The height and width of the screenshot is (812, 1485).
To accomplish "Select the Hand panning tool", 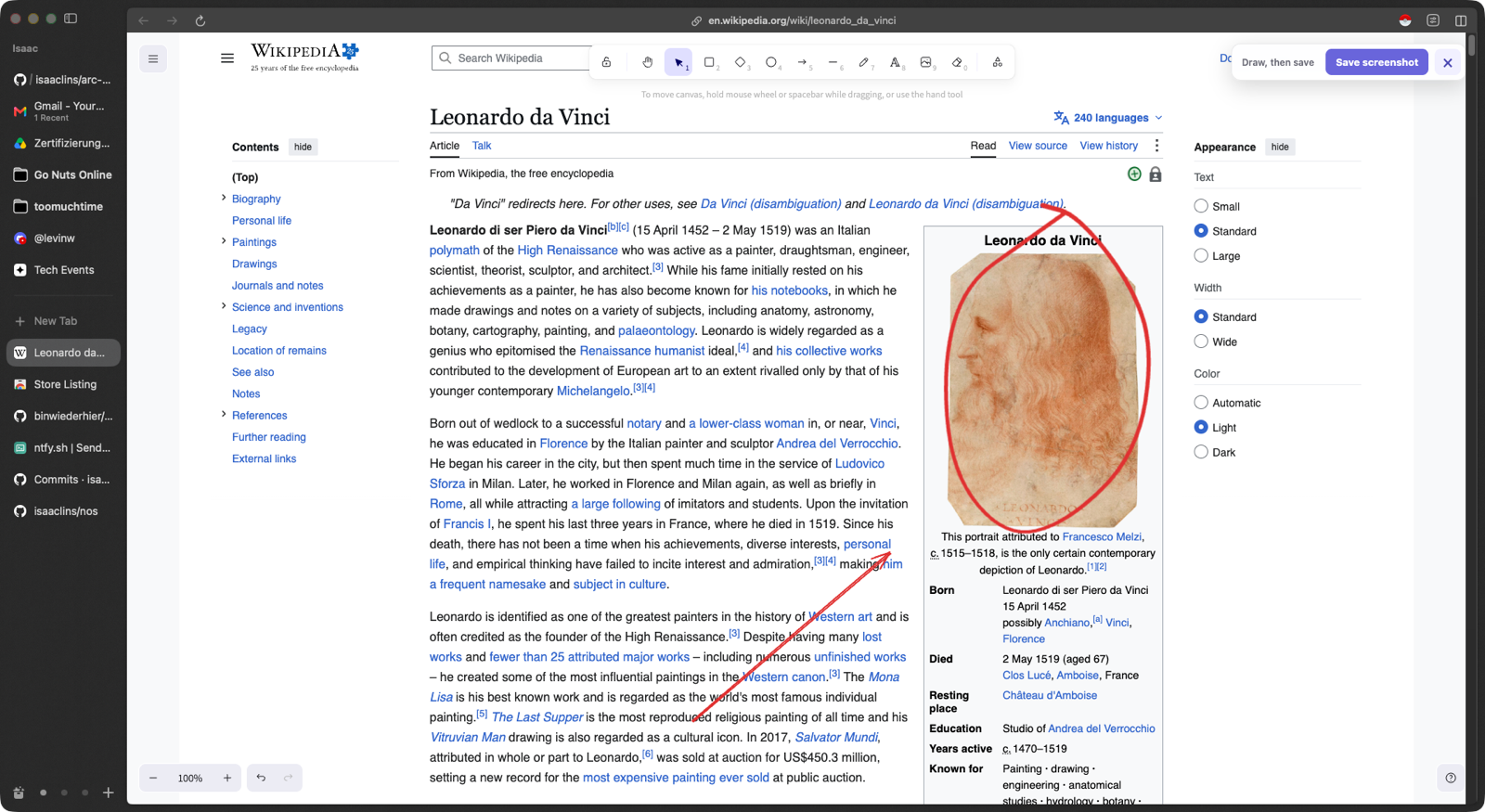I will 648,62.
